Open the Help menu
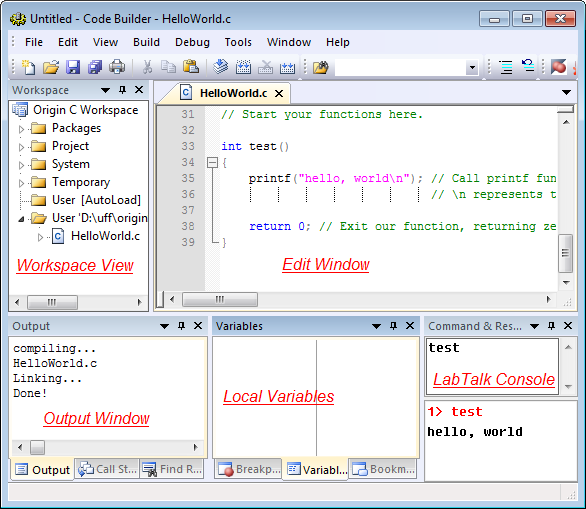 click(337, 42)
